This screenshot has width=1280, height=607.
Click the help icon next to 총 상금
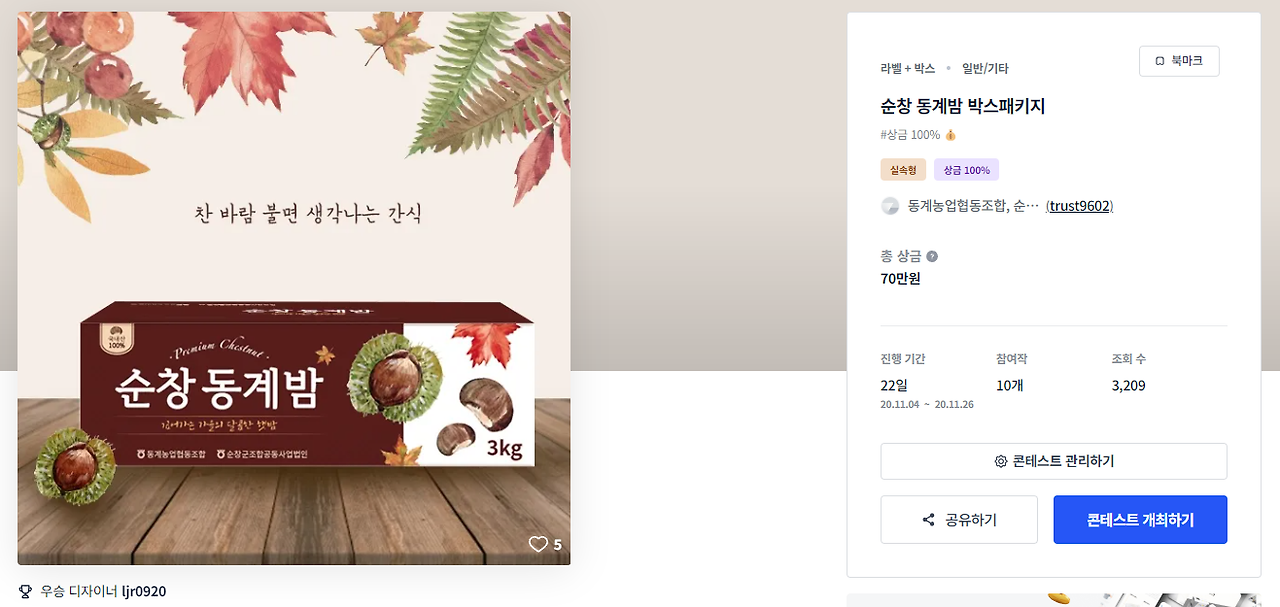[932, 256]
